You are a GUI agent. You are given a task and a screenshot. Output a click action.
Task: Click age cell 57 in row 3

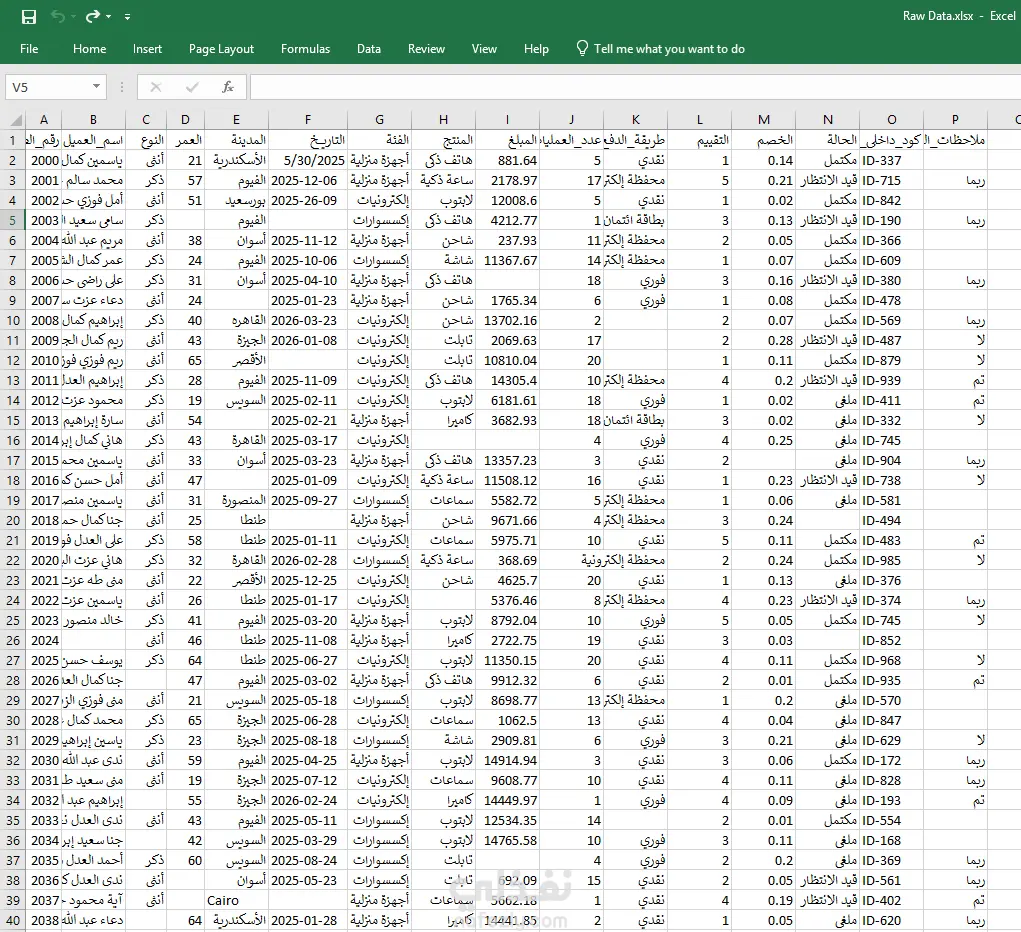coord(185,180)
